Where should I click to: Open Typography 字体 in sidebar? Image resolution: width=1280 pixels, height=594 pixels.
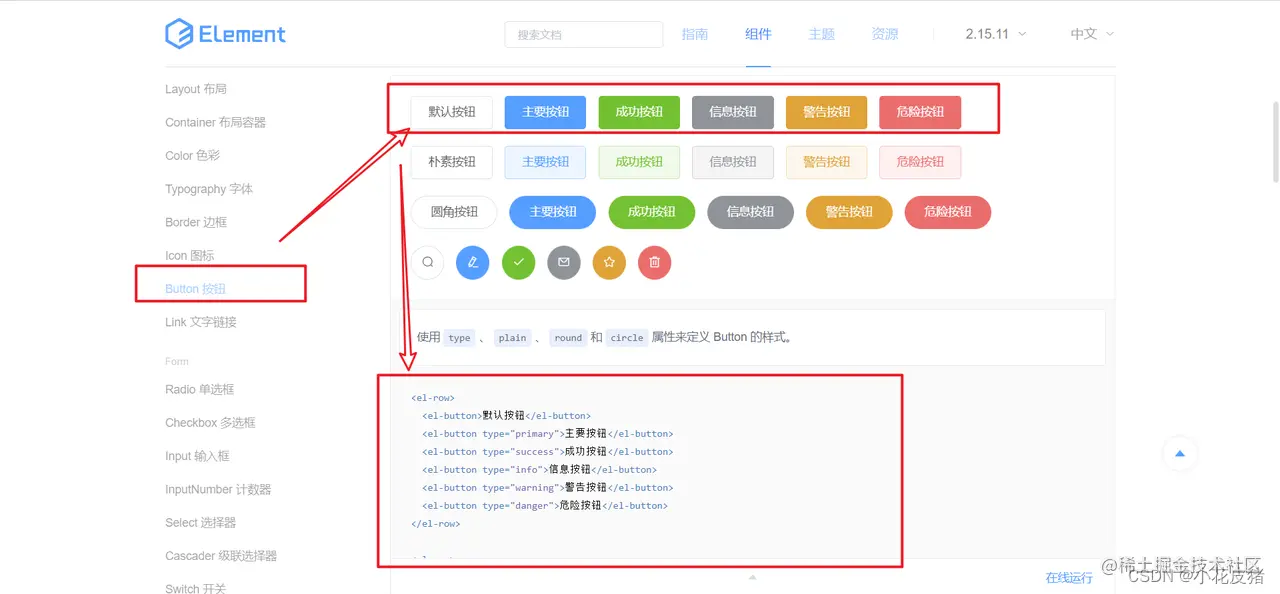coord(209,189)
